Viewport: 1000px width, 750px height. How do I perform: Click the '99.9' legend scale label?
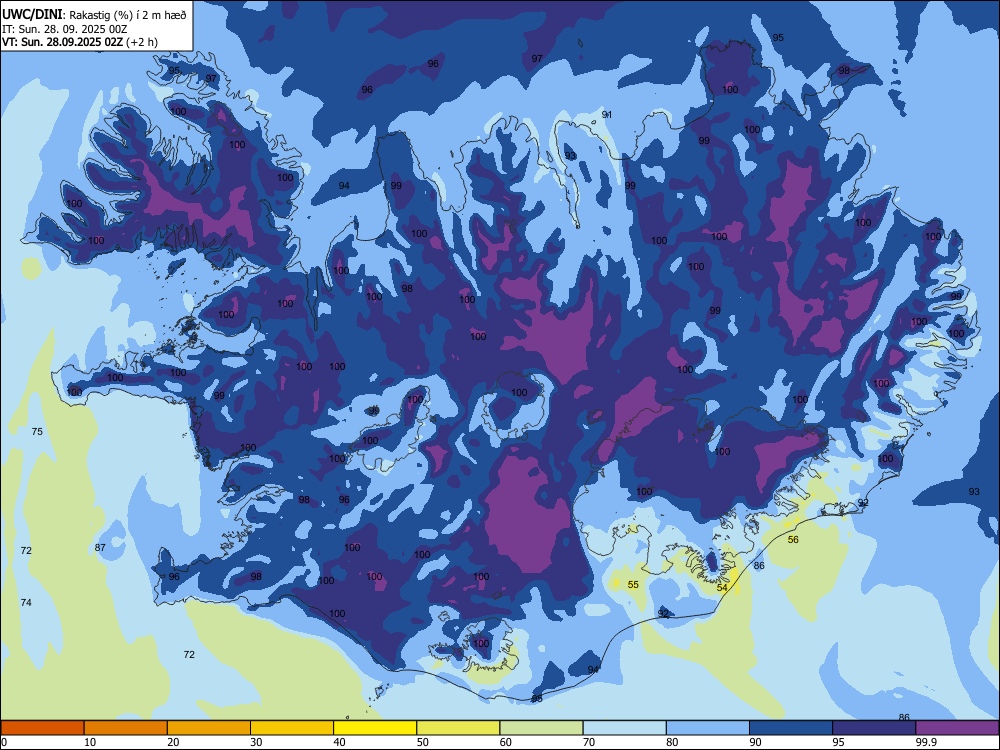click(925, 742)
